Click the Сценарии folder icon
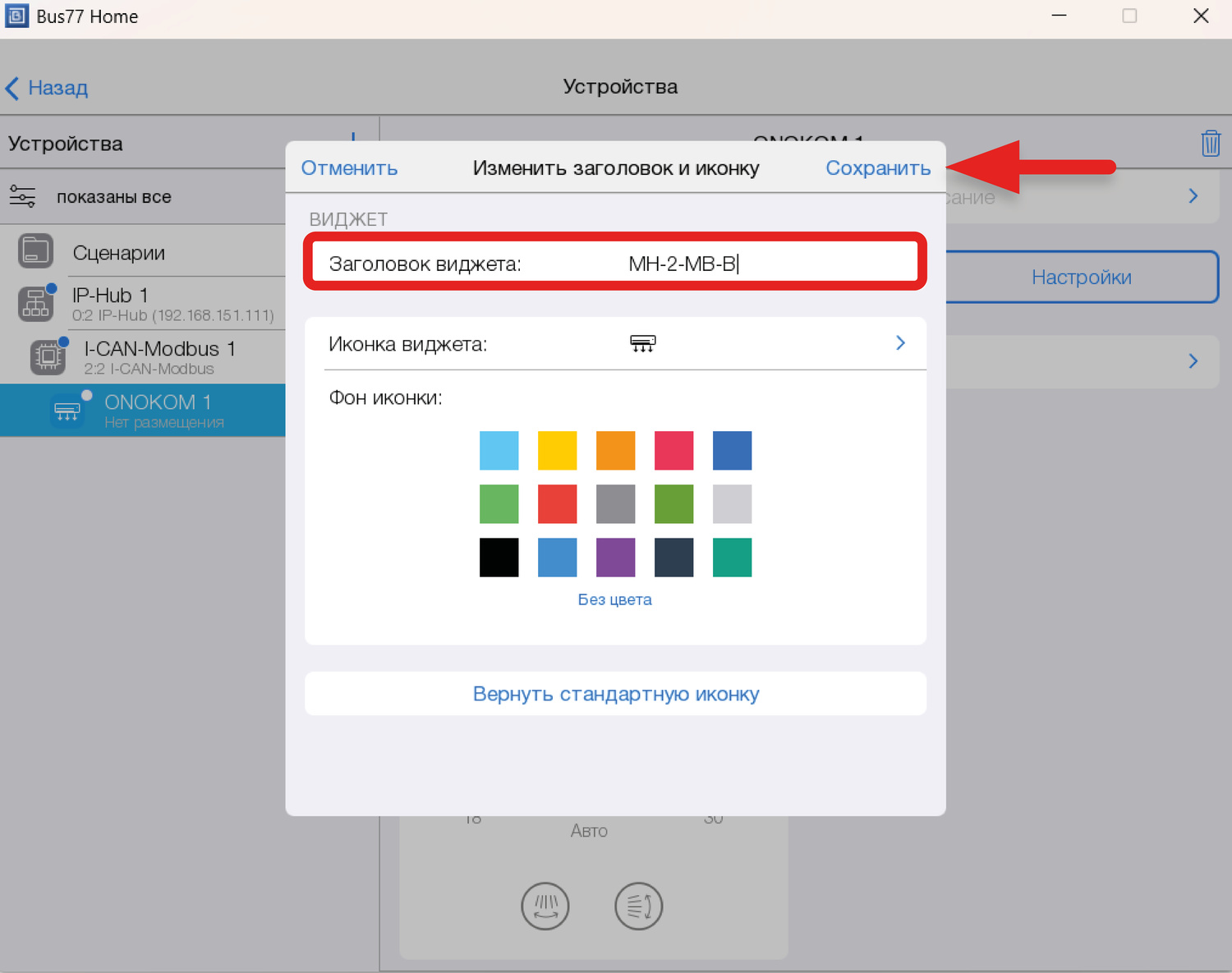1232x973 pixels. pyautogui.click(x=35, y=251)
